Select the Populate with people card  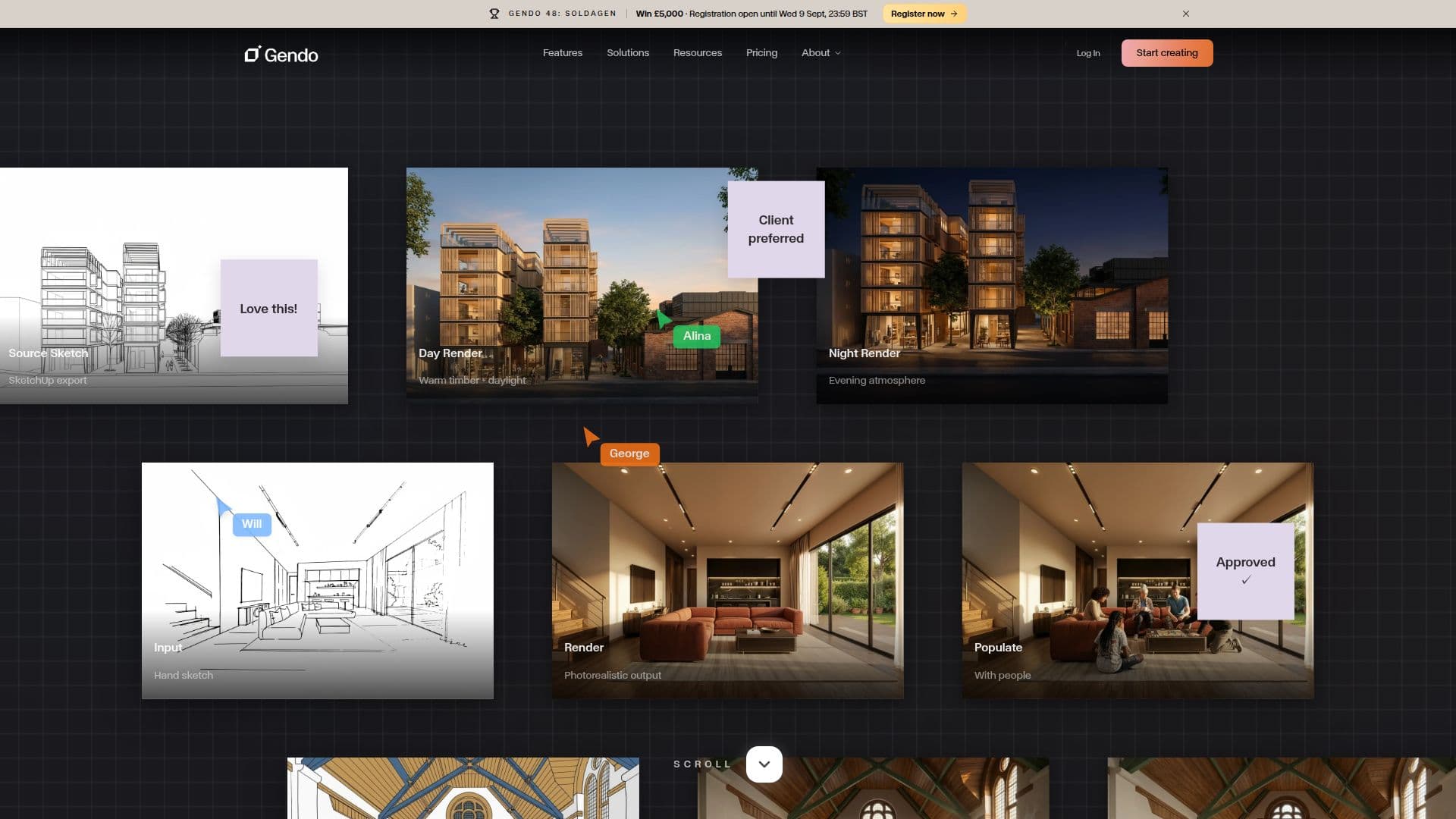click(1137, 581)
